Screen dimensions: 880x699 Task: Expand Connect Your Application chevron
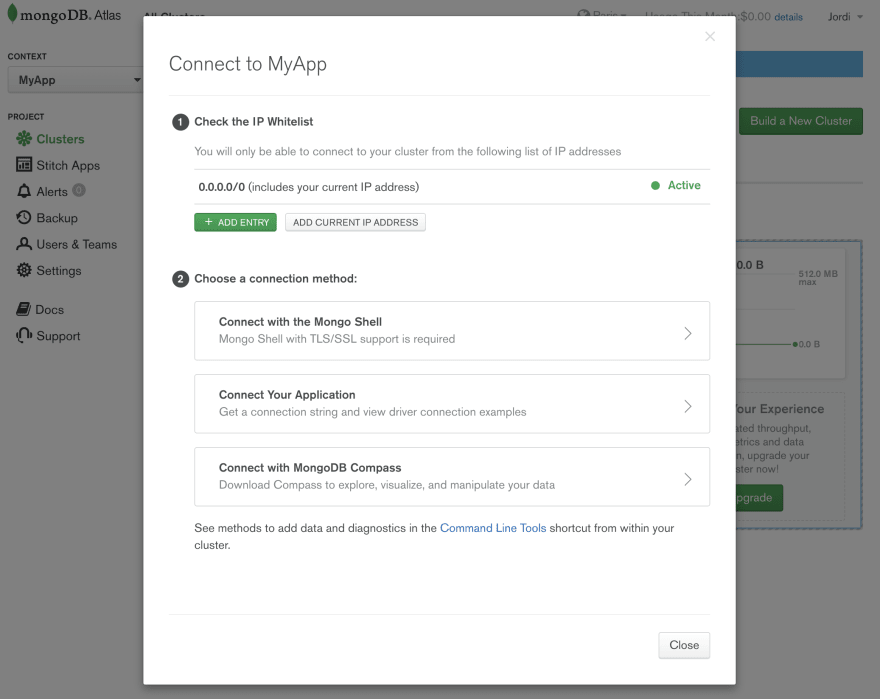(x=688, y=406)
